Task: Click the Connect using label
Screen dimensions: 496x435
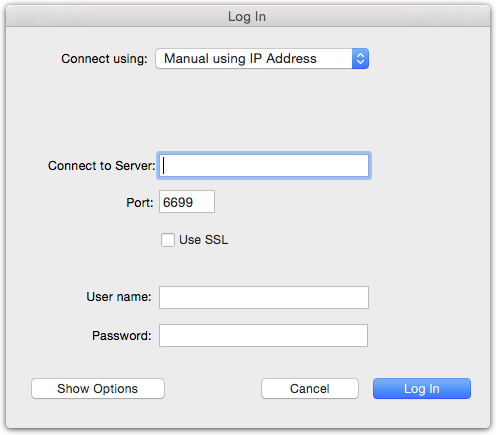Action: point(104,59)
